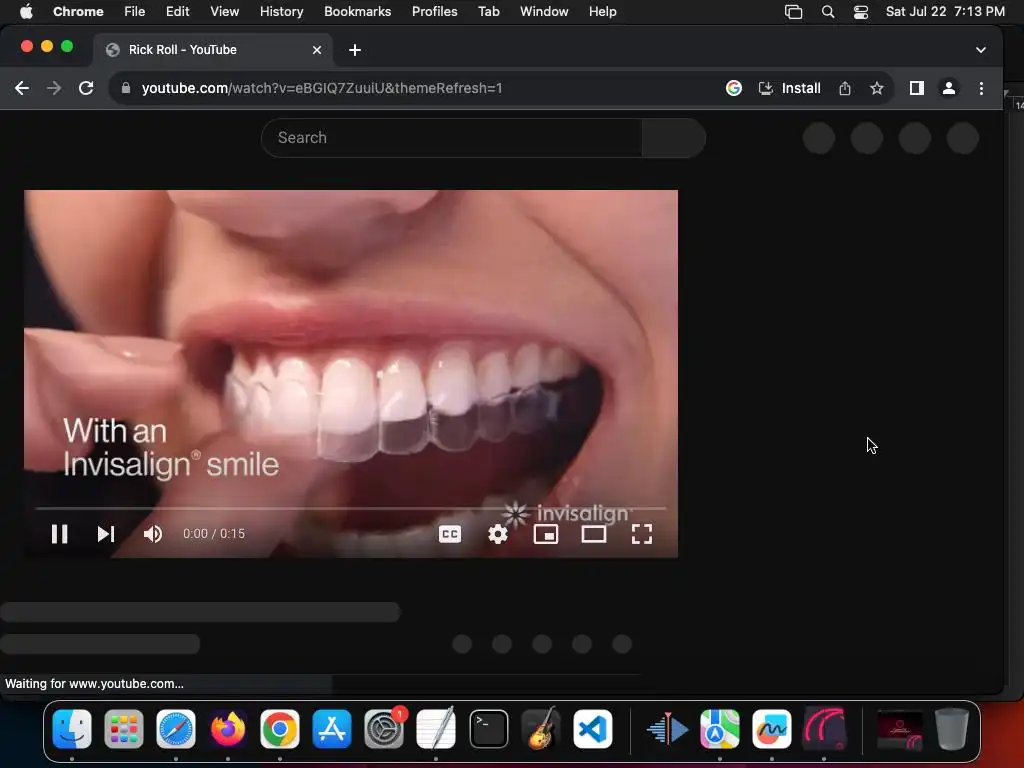1024x768 pixels.
Task: Open the Trash in the dock
Action: pyautogui.click(x=952, y=729)
